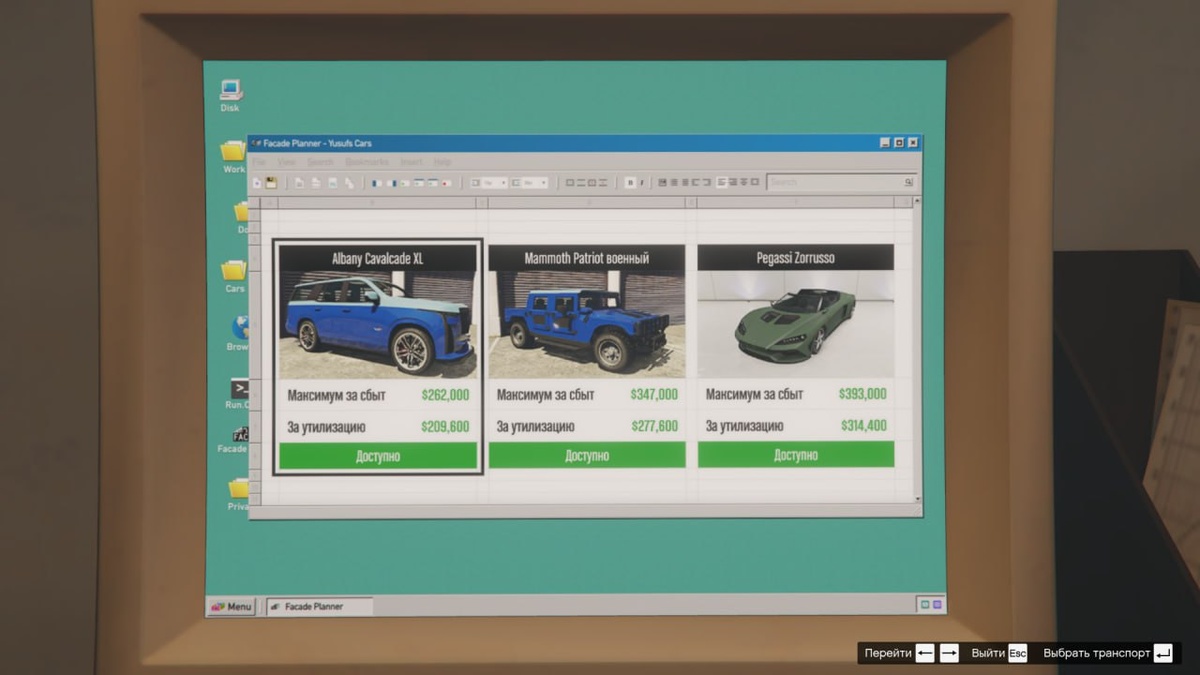Toggle Bold formatting in toolbar
This screenshot has height=675, width=1200.
point(630,183)
